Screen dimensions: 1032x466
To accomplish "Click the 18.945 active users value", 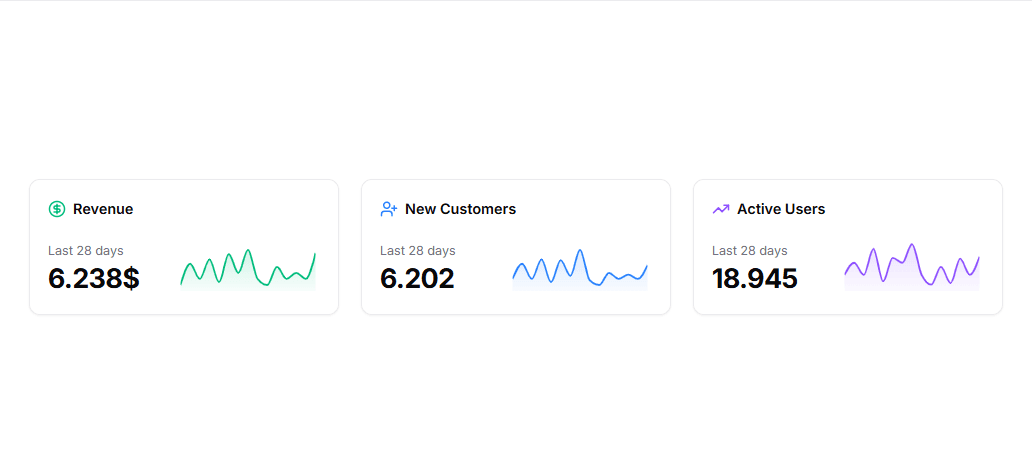I will pyautogui.click(x=755, y=278).
